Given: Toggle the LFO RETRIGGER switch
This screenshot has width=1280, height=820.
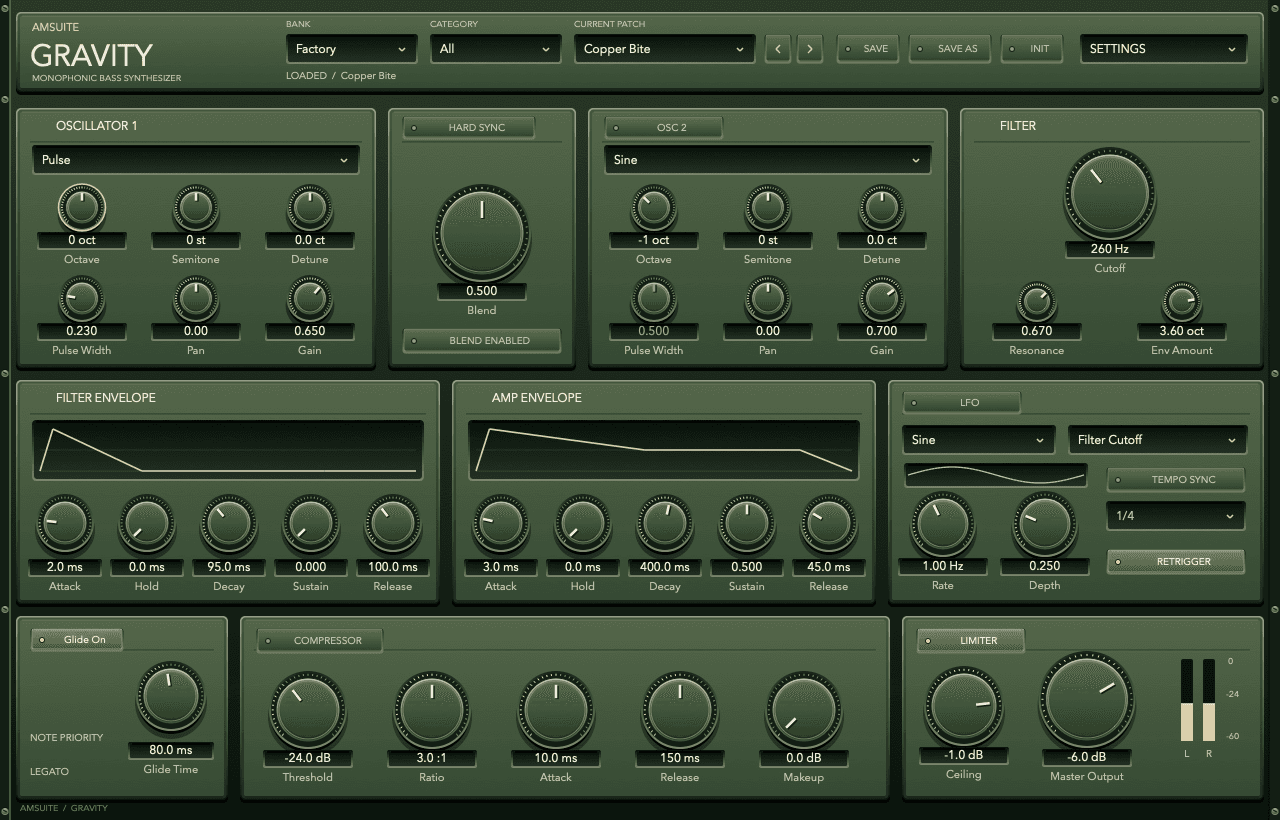Looking at the screenshot, I should pyautogui.click(x=1176, y=562).
